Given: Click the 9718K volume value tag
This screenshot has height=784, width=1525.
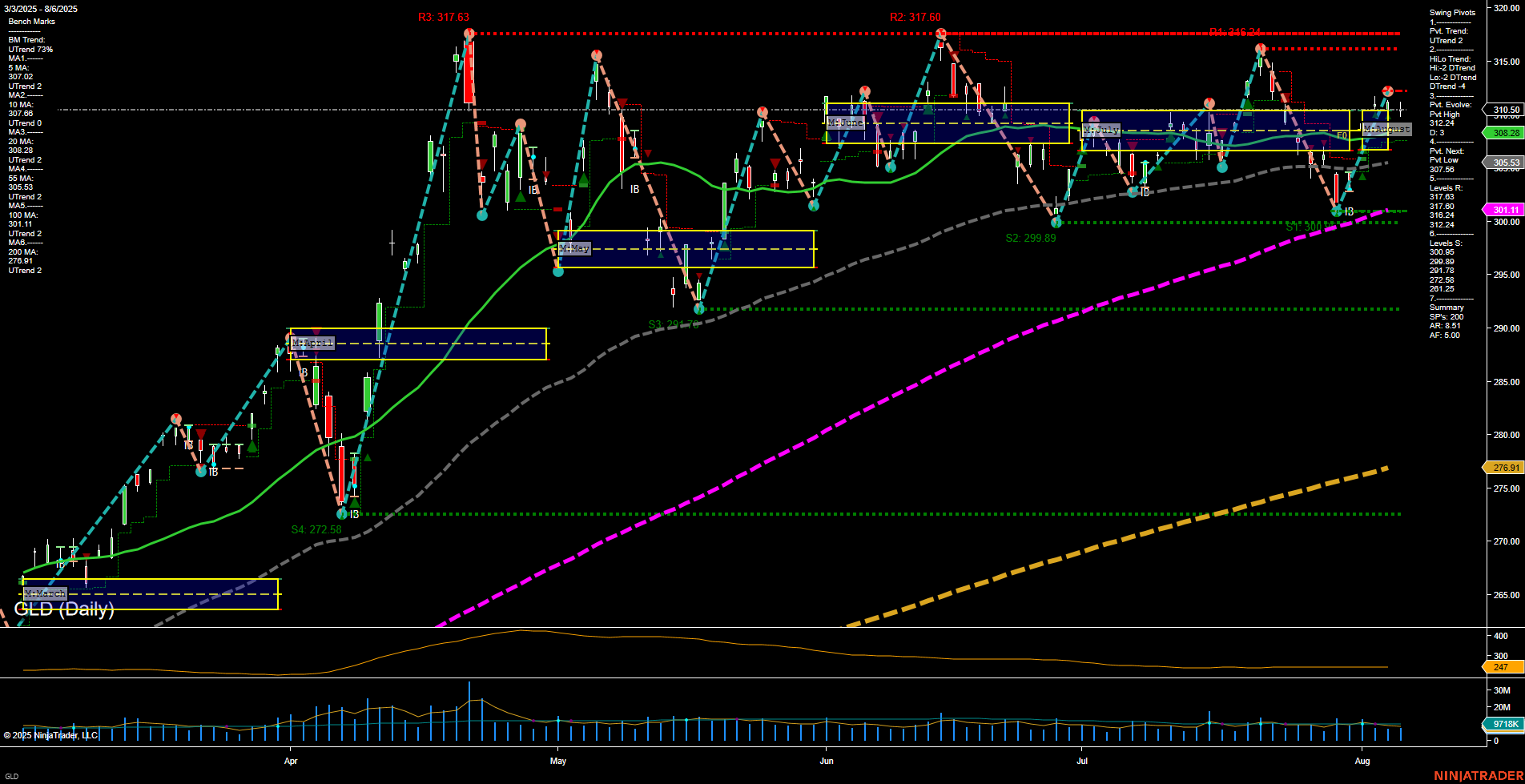Looking at the screenshot, I should point(1505,724).
